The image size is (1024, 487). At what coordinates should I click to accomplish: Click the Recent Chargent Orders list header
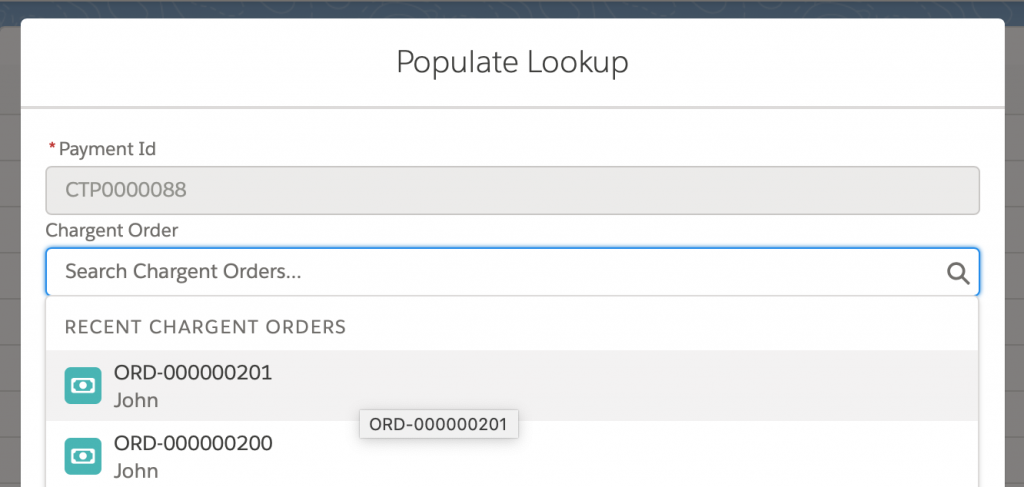205,326
